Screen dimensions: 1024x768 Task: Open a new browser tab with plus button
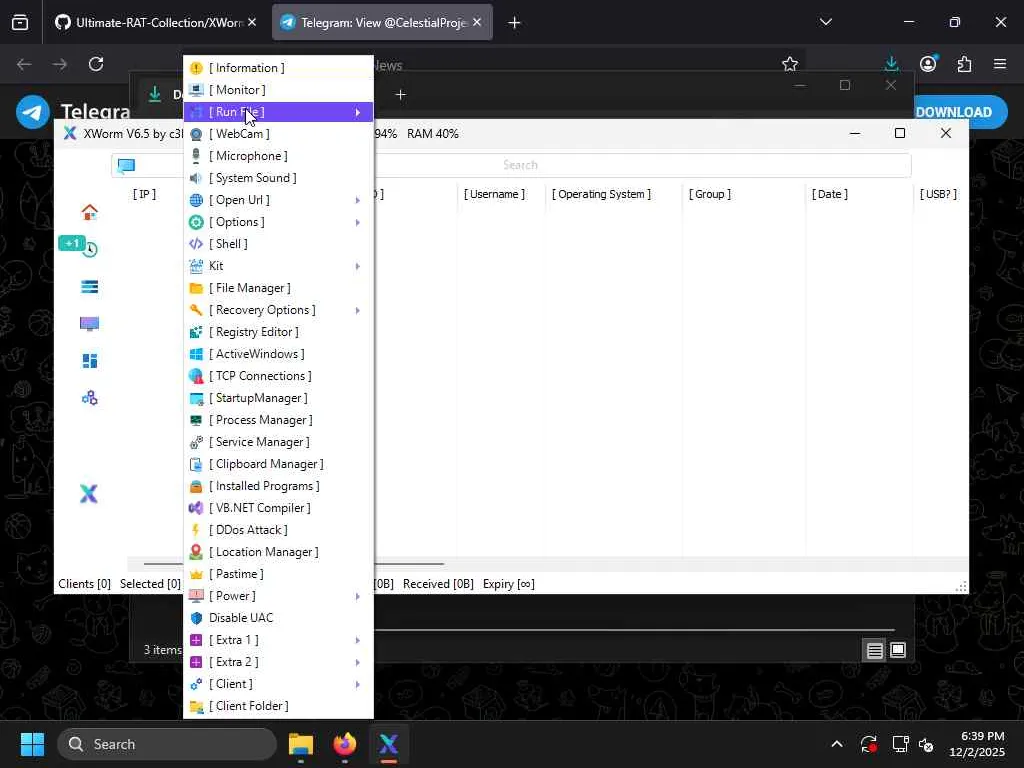(x=515, y=23)
